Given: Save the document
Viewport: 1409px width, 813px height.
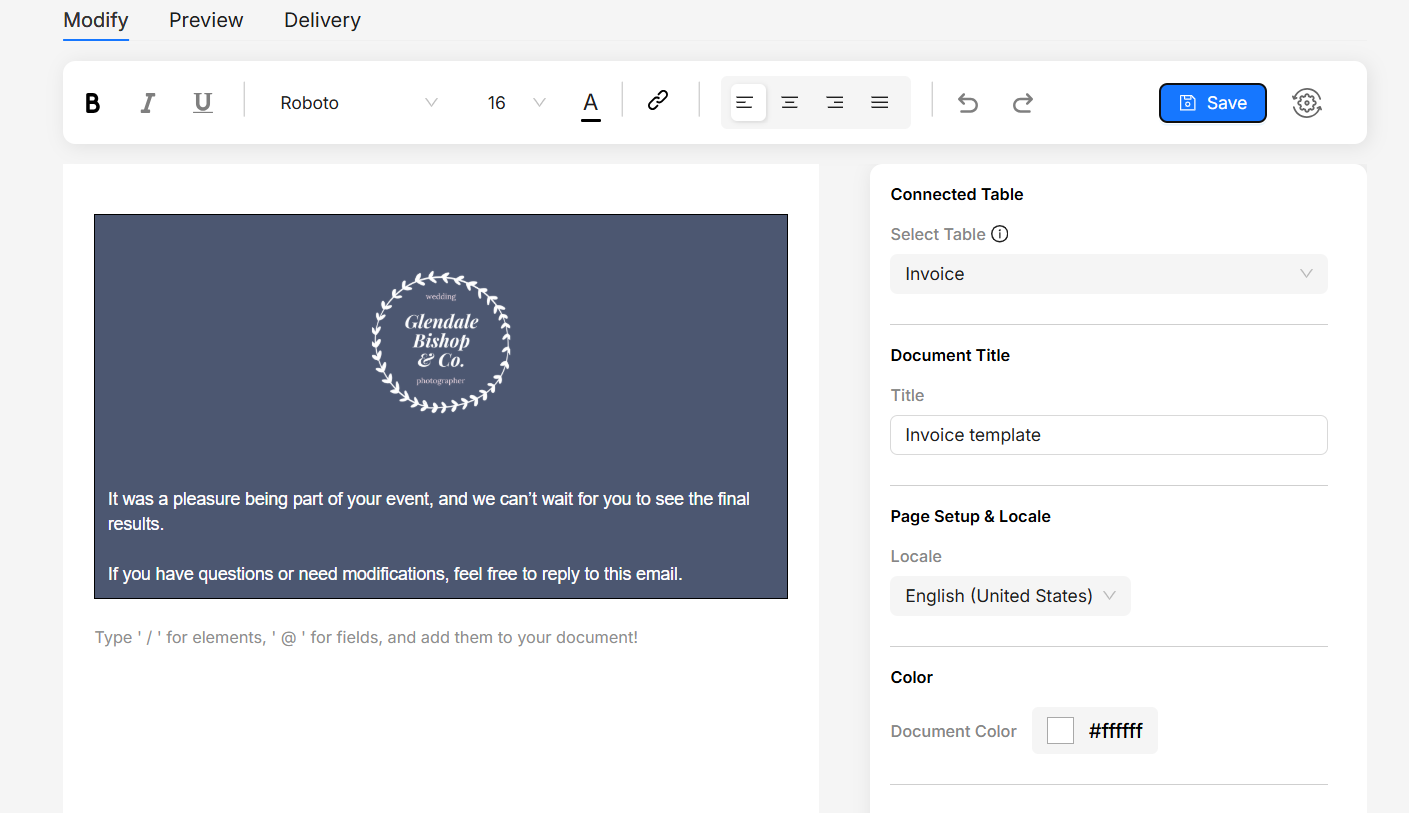Looking at the screenshot, I should pyautogui.click(x=1212, y=103).
